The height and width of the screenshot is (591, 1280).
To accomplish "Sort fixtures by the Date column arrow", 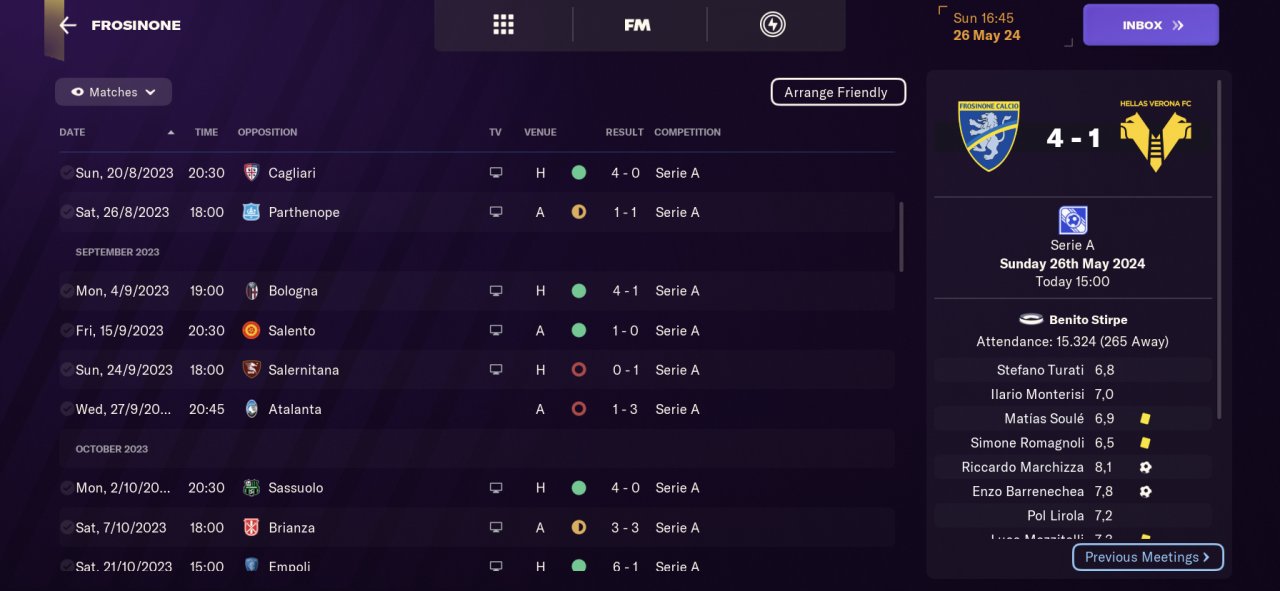I will [x=171, y=132].
